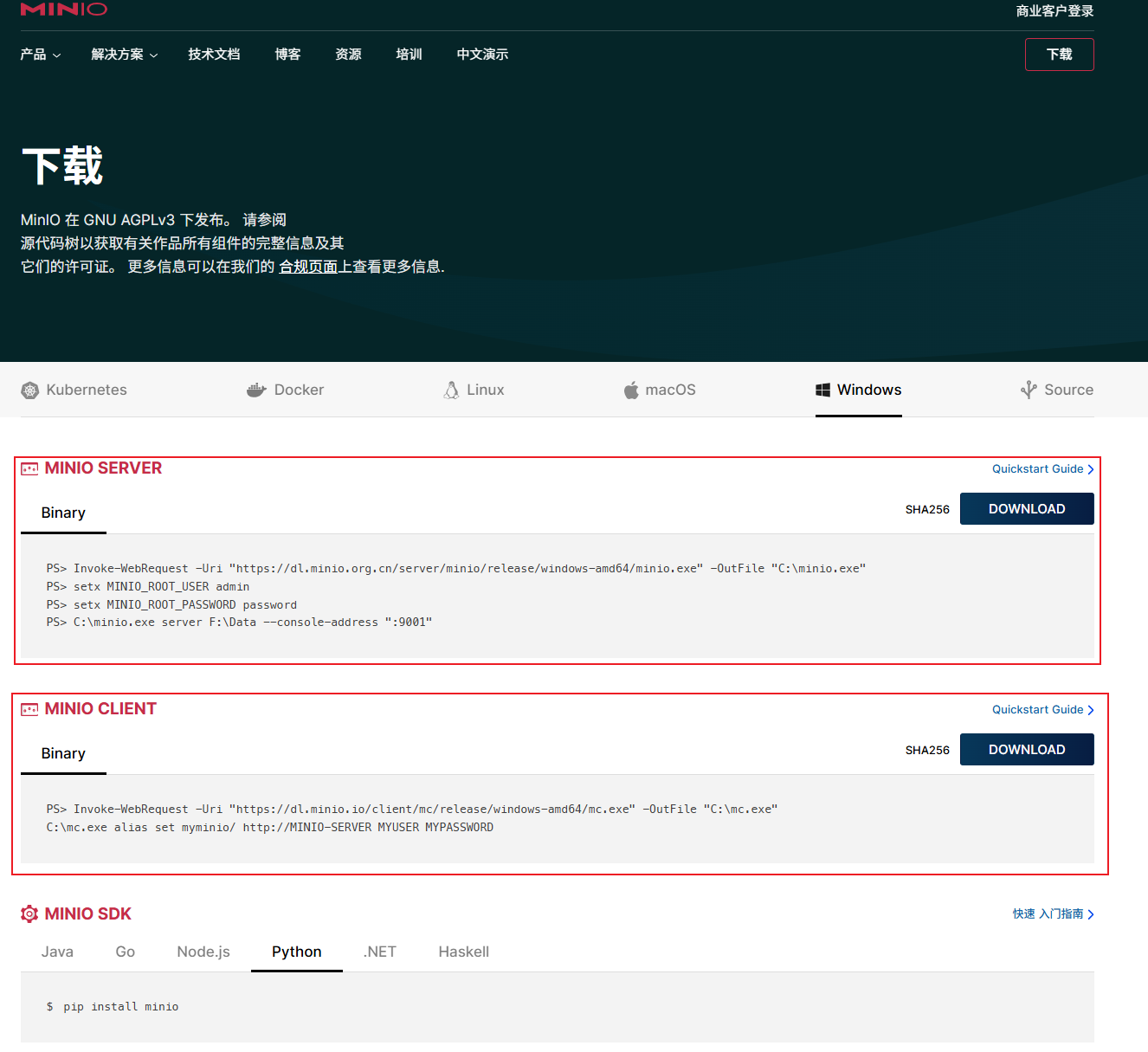Switch to the Kubernetes platform tab
Screen dimensions: 1148x1052
tap(74, 390)
